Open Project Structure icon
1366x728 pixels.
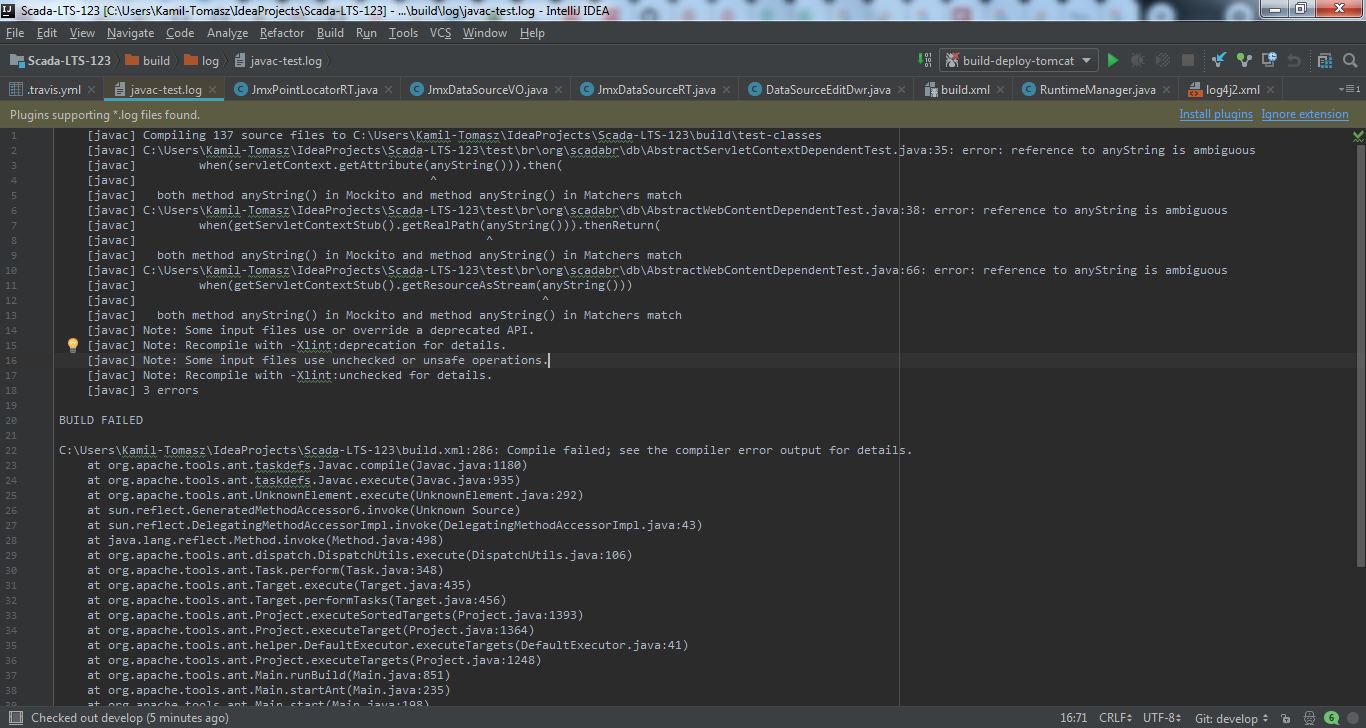click(1324, 61)
